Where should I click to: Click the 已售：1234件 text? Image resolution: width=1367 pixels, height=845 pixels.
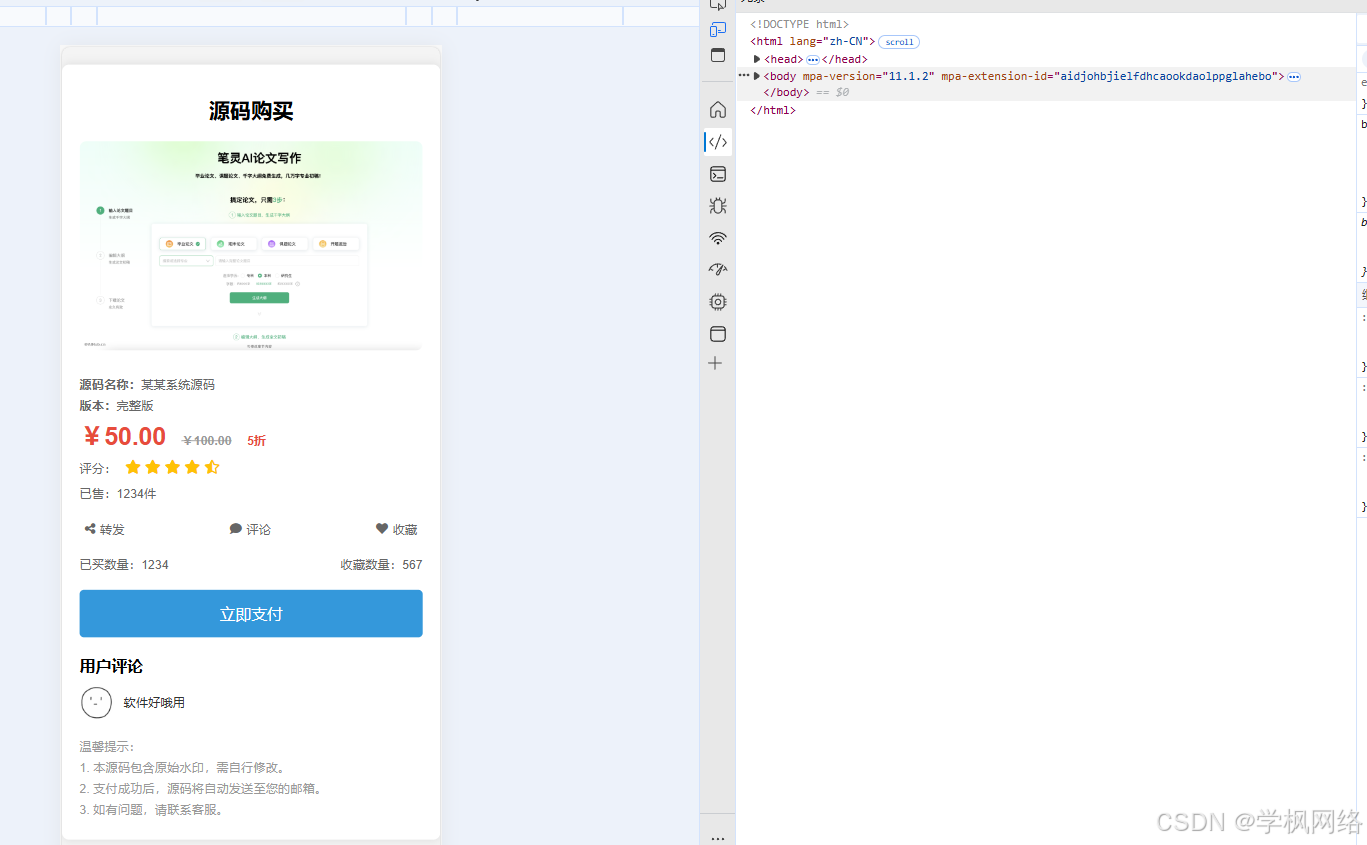[118, 494]
